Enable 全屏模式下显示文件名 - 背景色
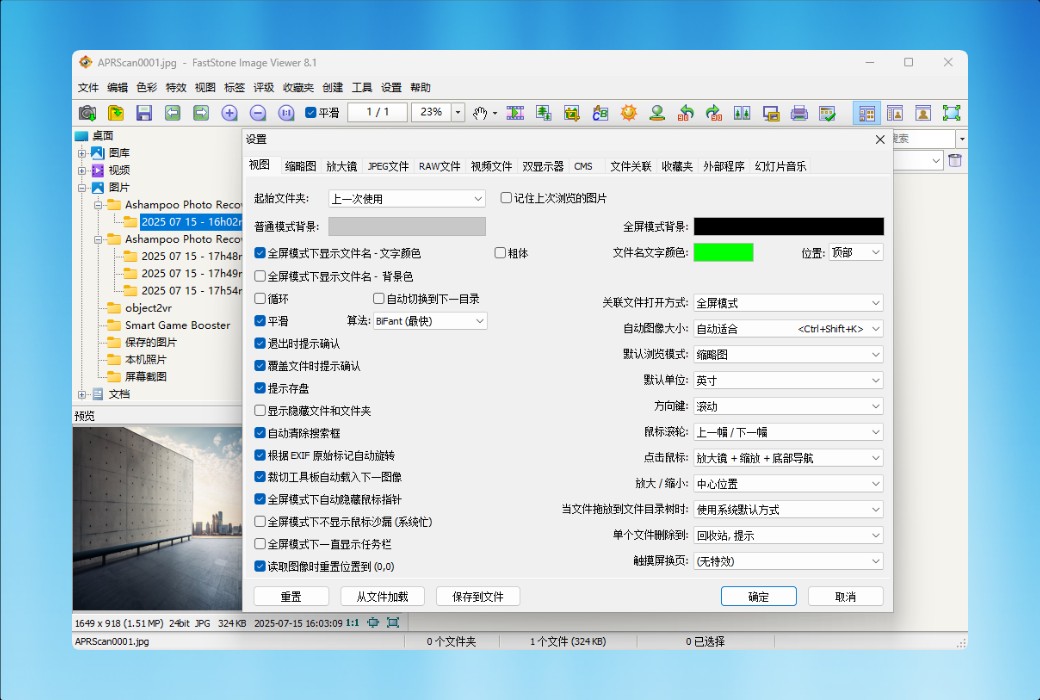The height and width of the screenshot is (700, 1040). tap(260, 276)
